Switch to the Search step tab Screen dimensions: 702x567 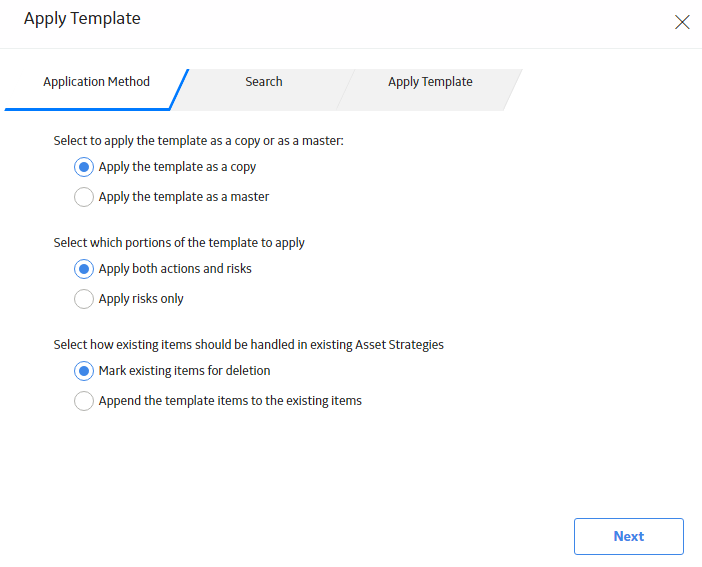[x=264, y=82]
